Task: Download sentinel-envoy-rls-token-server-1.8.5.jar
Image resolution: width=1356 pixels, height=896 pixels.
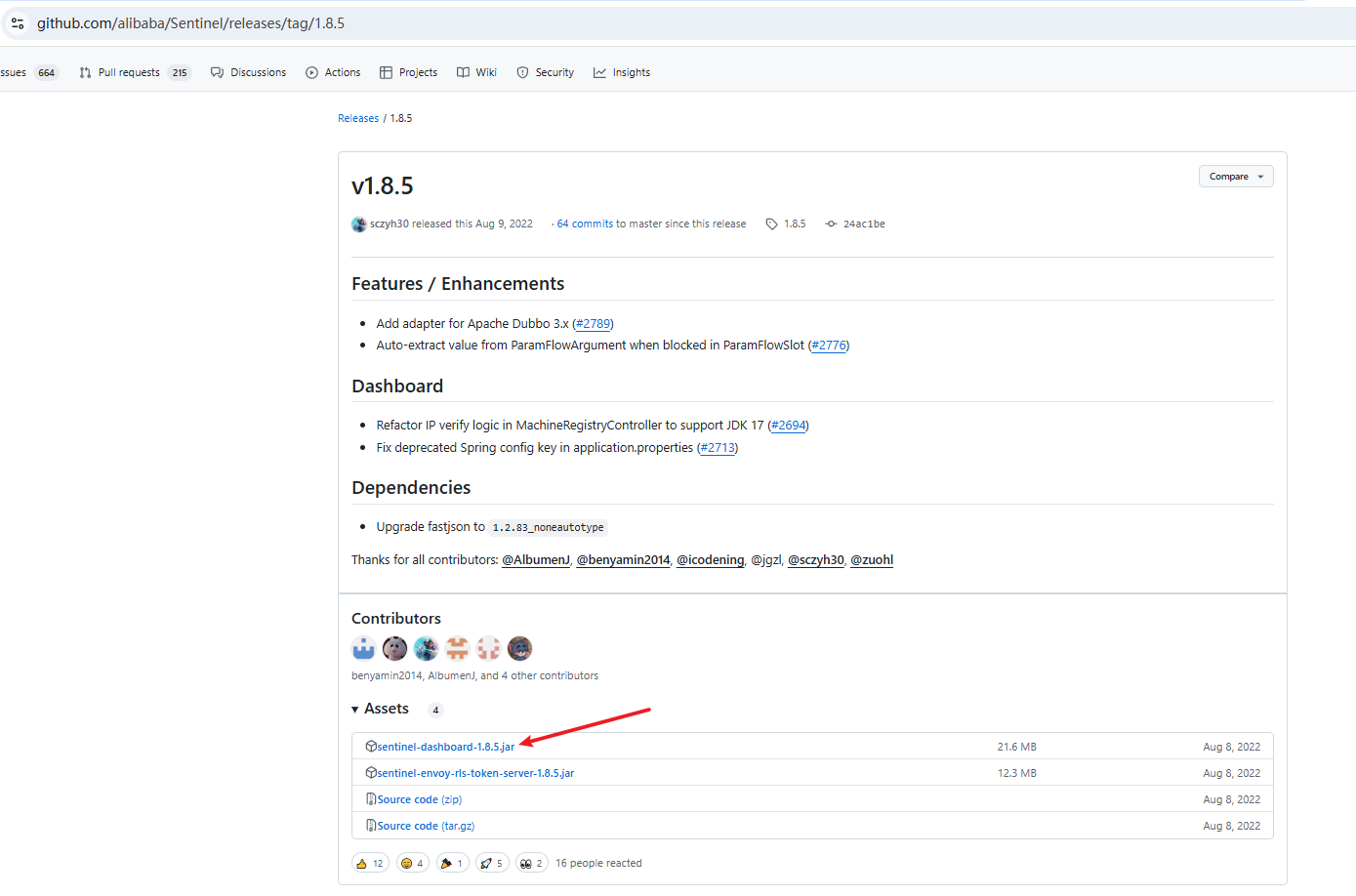Action: [475, 773]
